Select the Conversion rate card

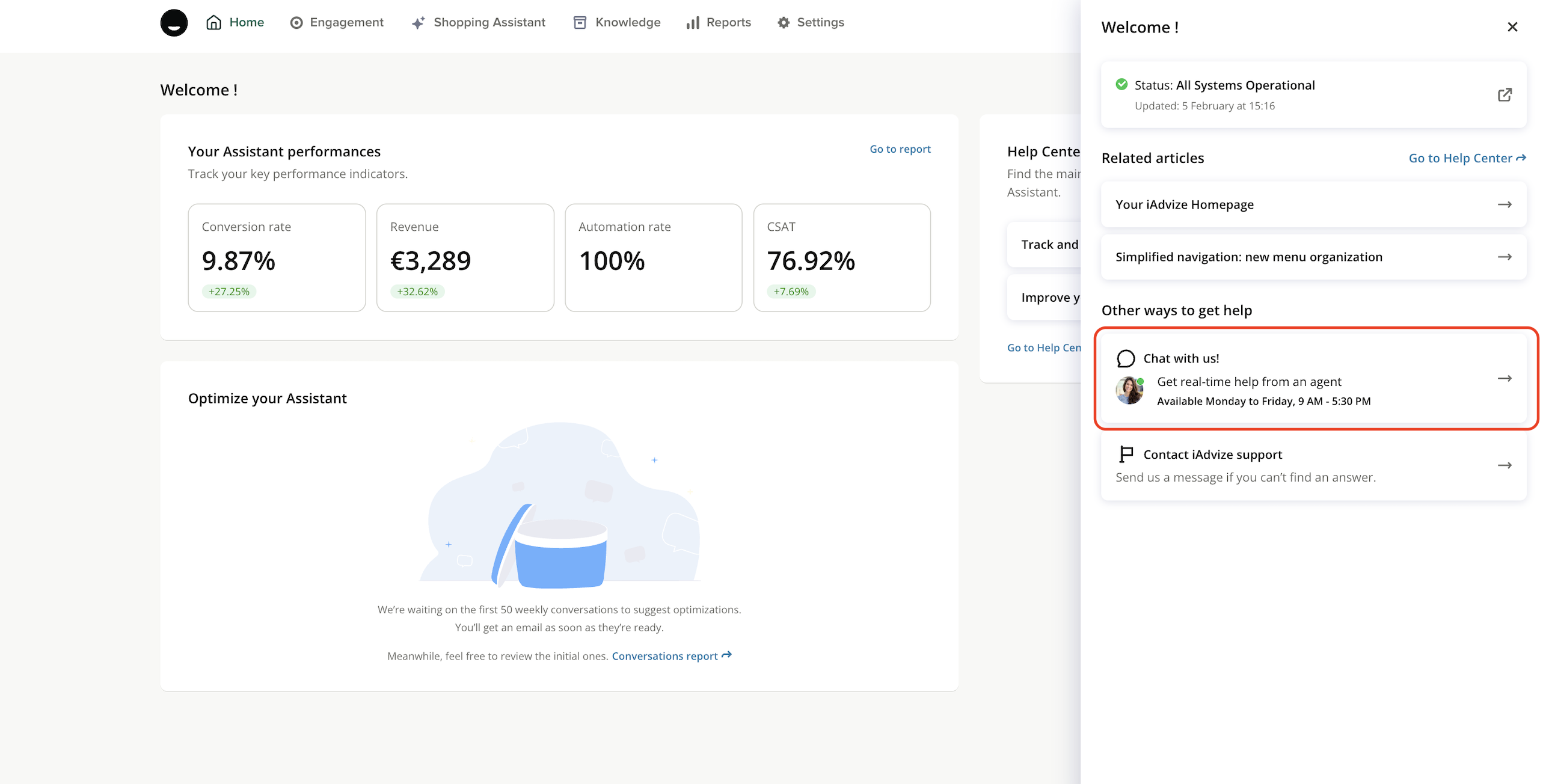(277, 258)
